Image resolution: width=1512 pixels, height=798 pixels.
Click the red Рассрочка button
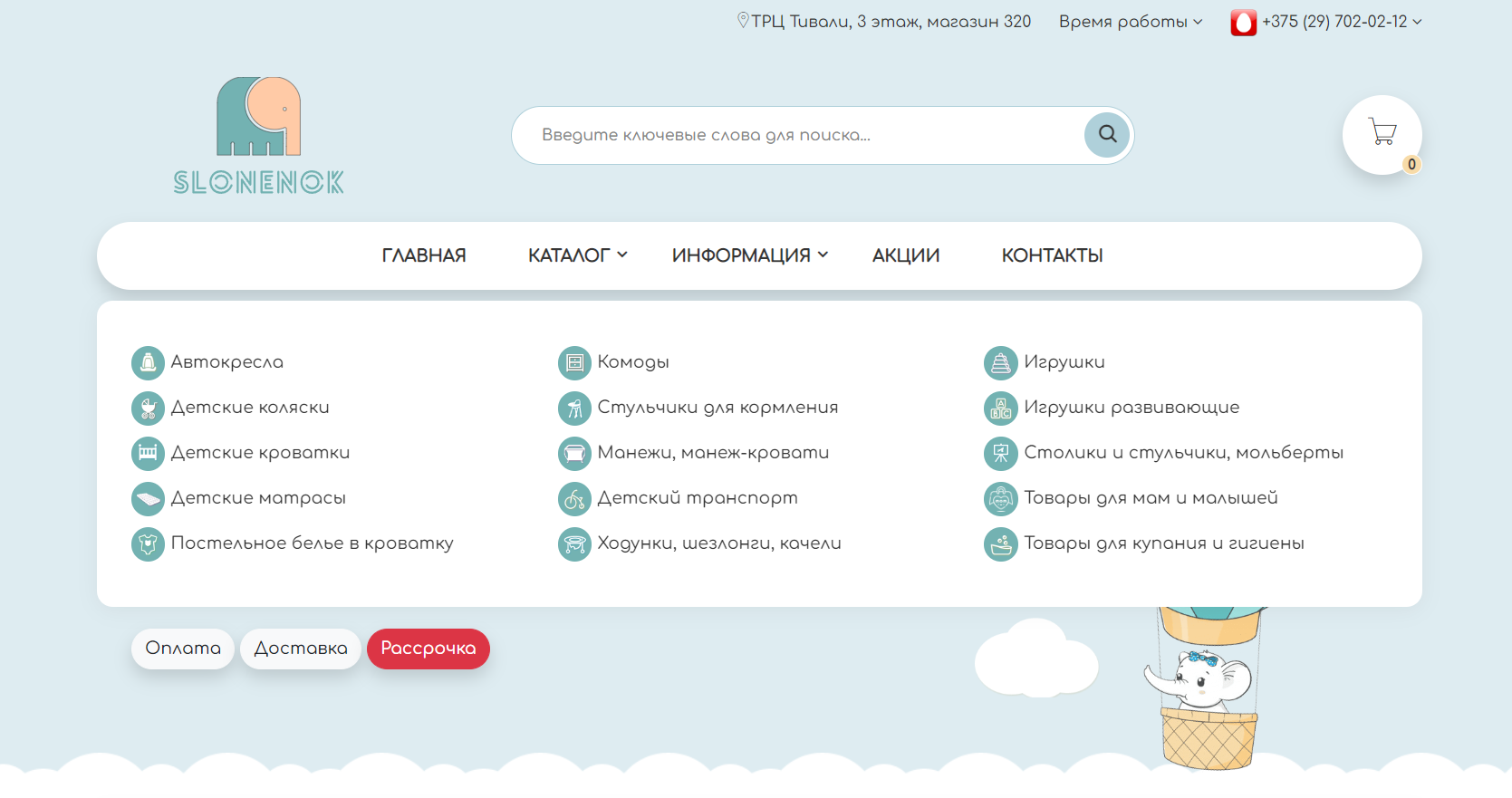click(x=429, y=649)
